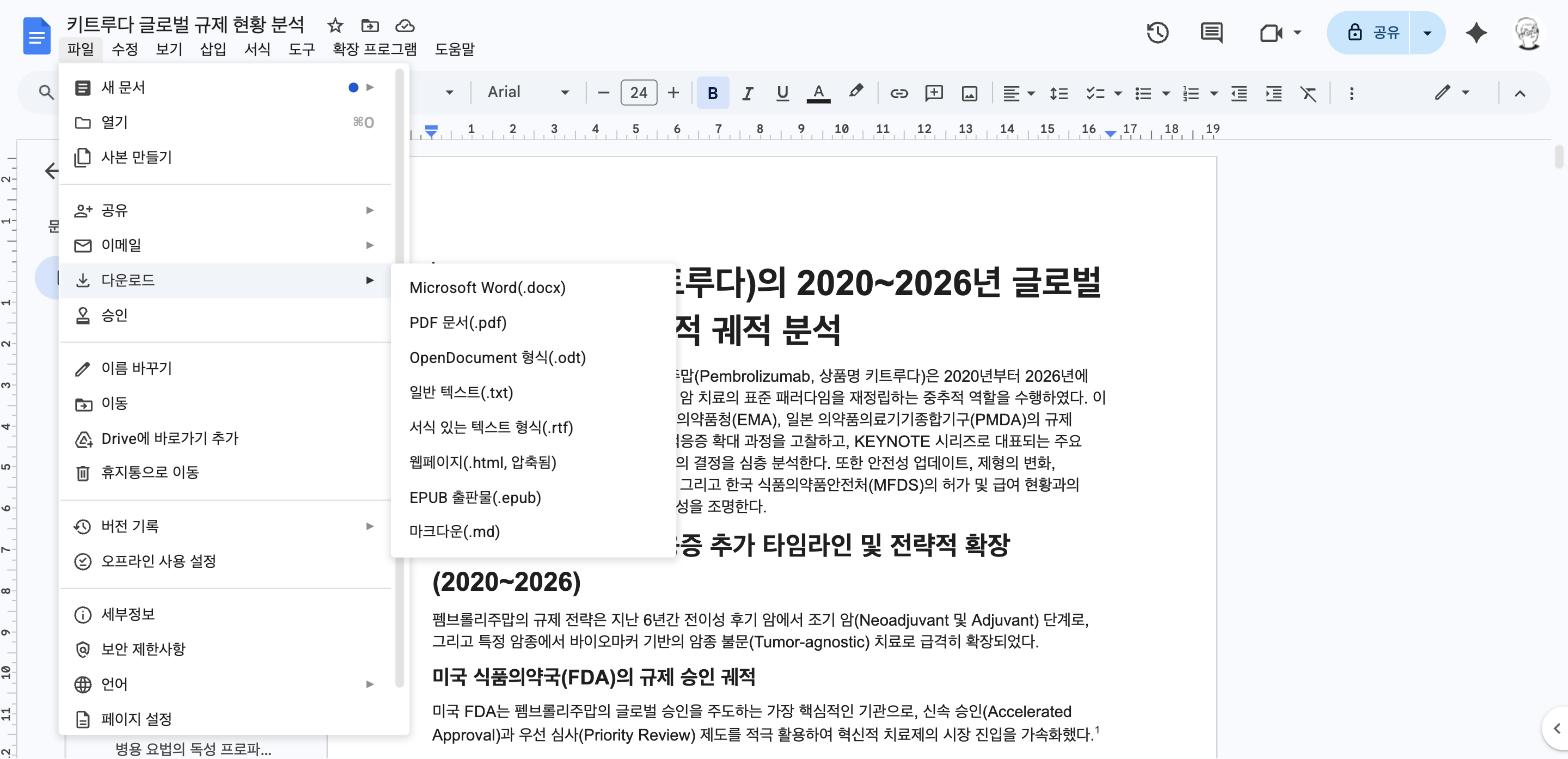Close the outline panel back arrow

pos(51,171)
